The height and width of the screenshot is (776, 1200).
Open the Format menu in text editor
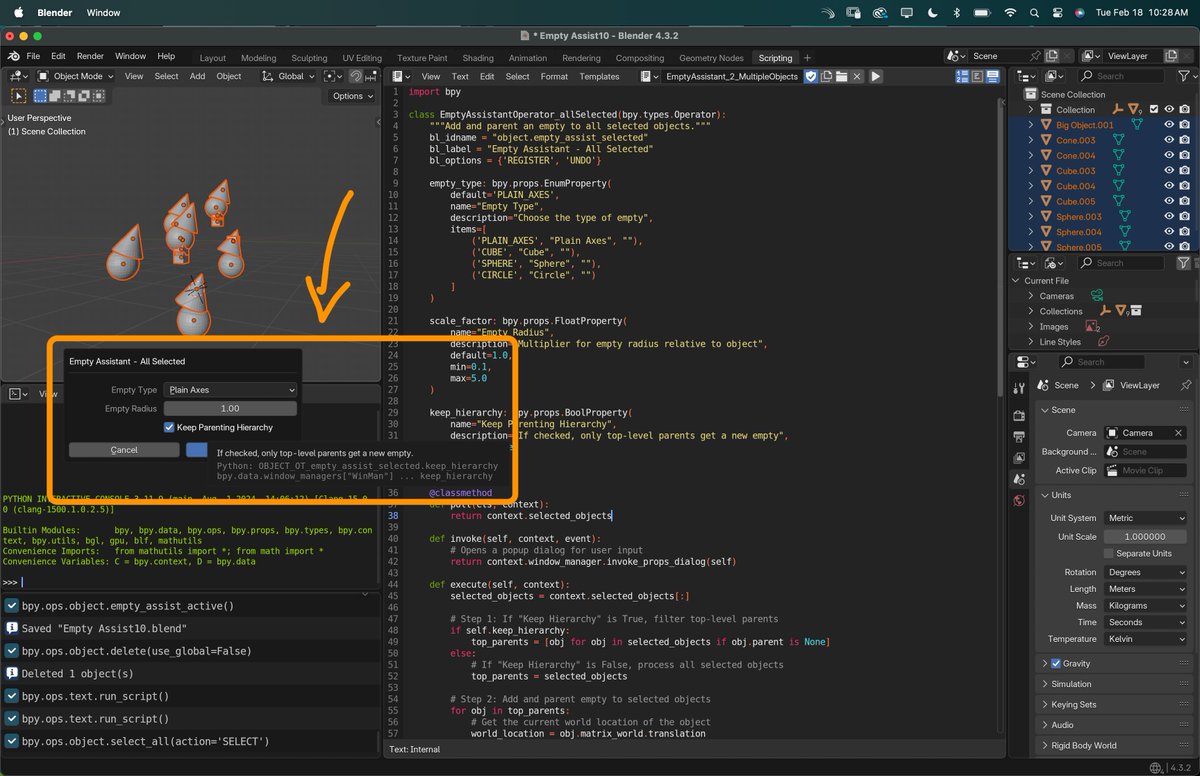coord(554,76)
